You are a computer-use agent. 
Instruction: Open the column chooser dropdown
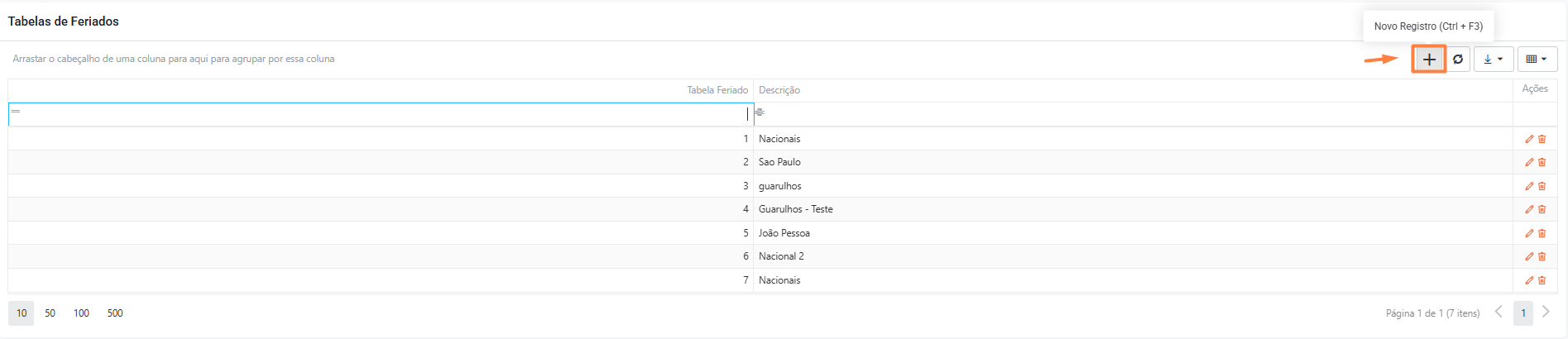1537,60
